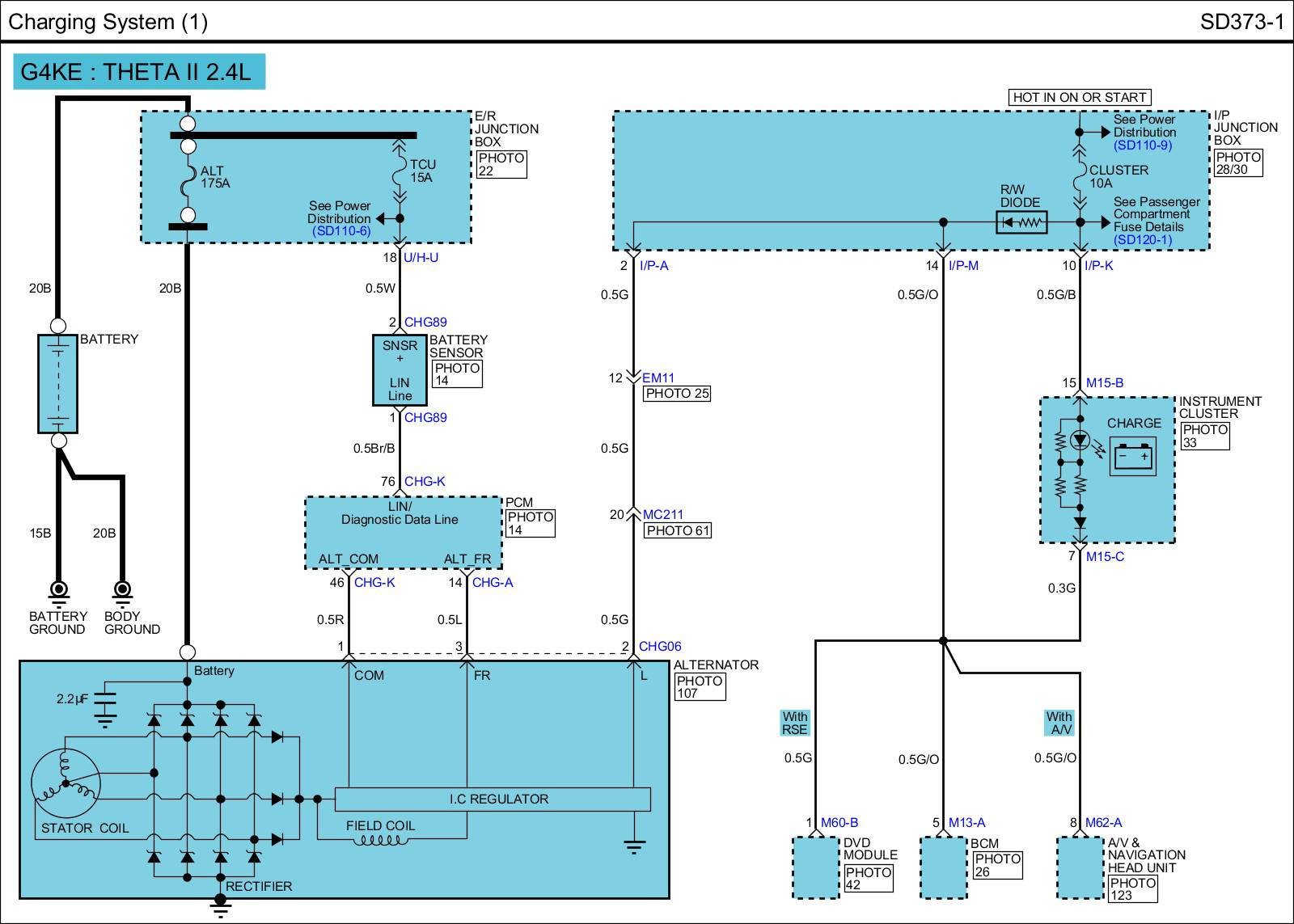Click the battery ground symbol
The height and width of the screenshot is (924, 1294).
pyautogui.click(x=58, y=592)
